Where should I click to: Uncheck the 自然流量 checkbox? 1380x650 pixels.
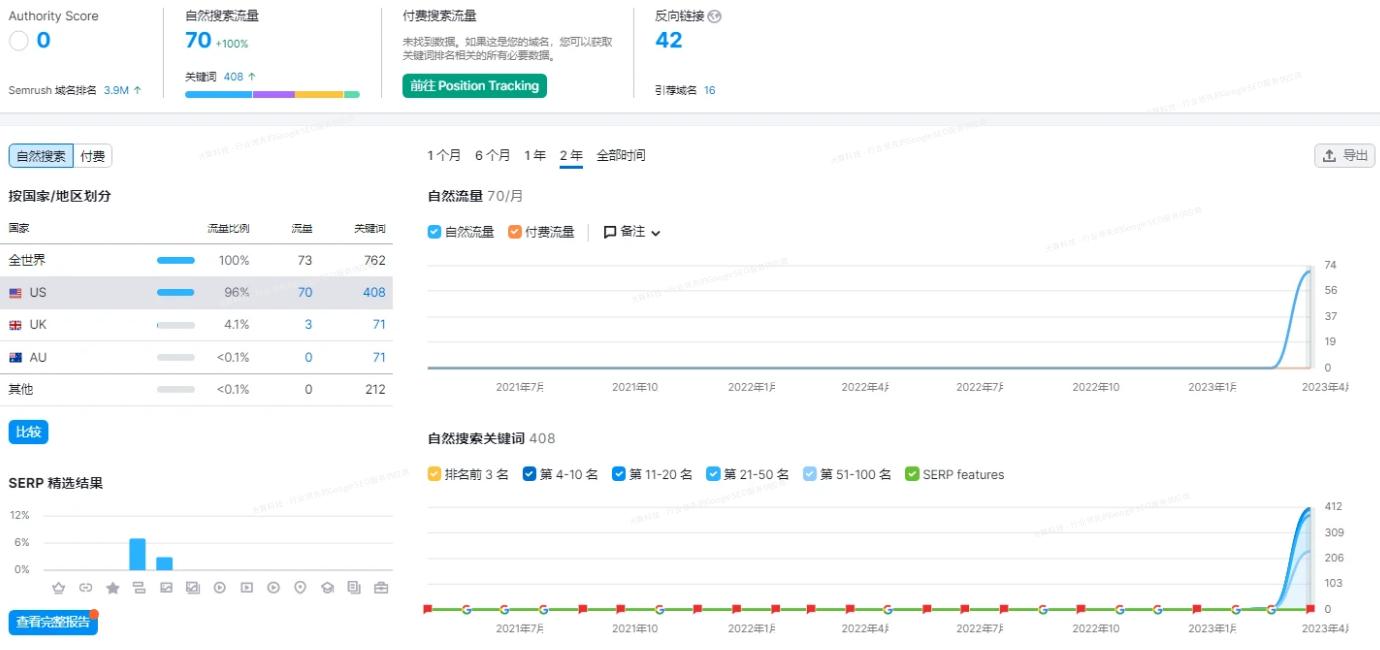433,231
